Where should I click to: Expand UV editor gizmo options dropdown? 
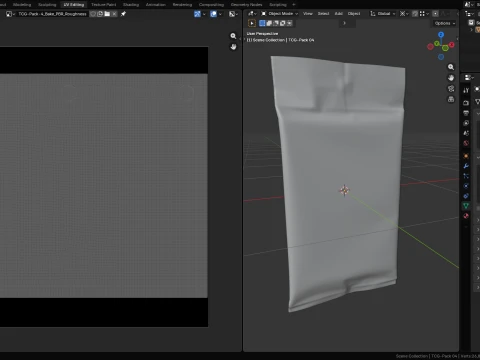click(204, 14)
